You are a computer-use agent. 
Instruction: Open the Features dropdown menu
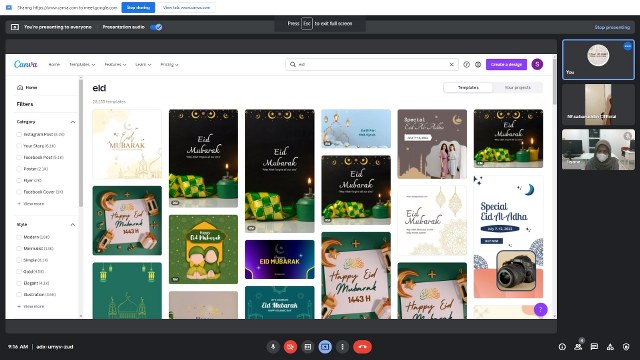115,64
